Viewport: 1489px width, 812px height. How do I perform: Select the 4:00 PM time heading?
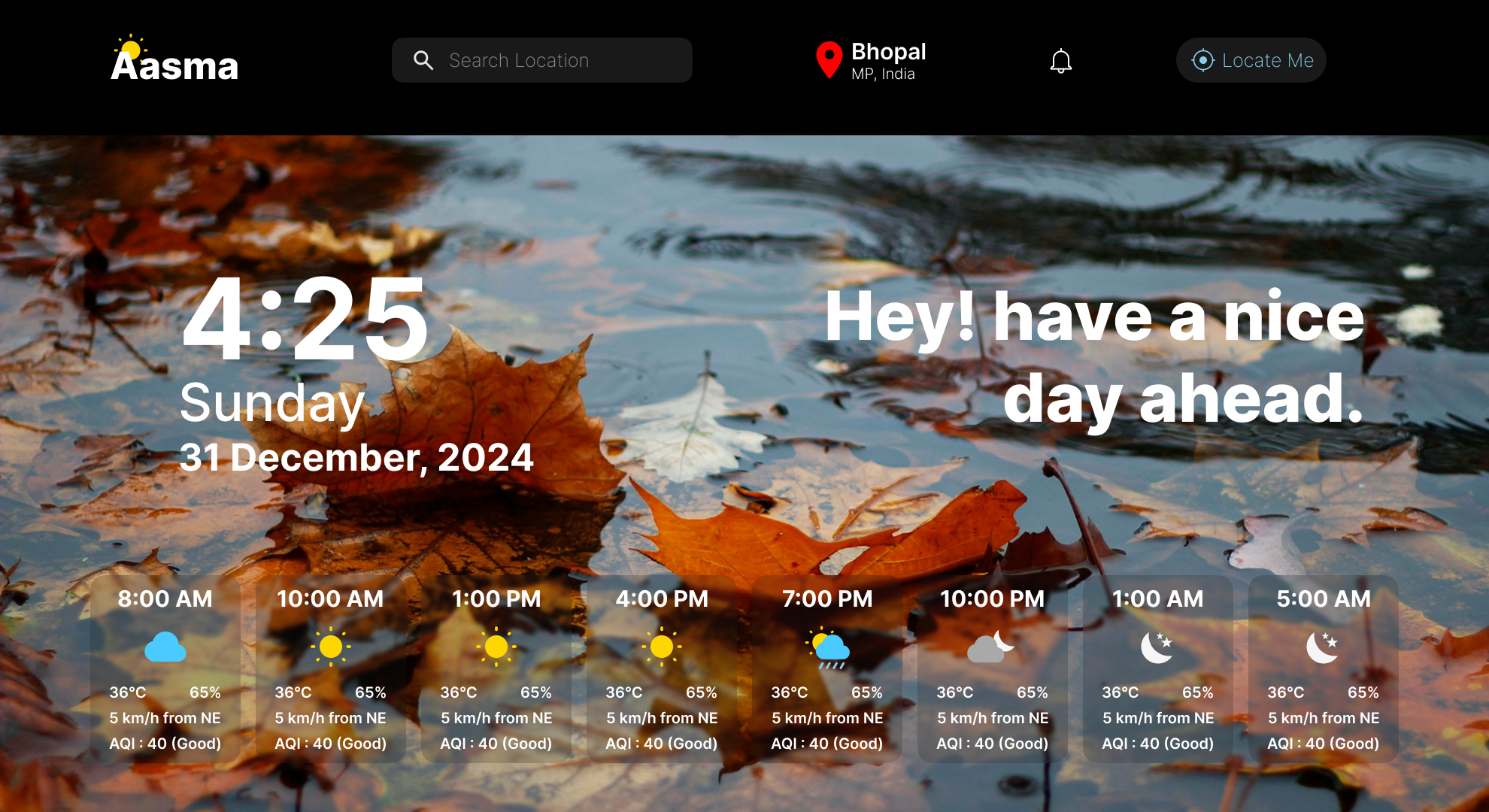662,598
